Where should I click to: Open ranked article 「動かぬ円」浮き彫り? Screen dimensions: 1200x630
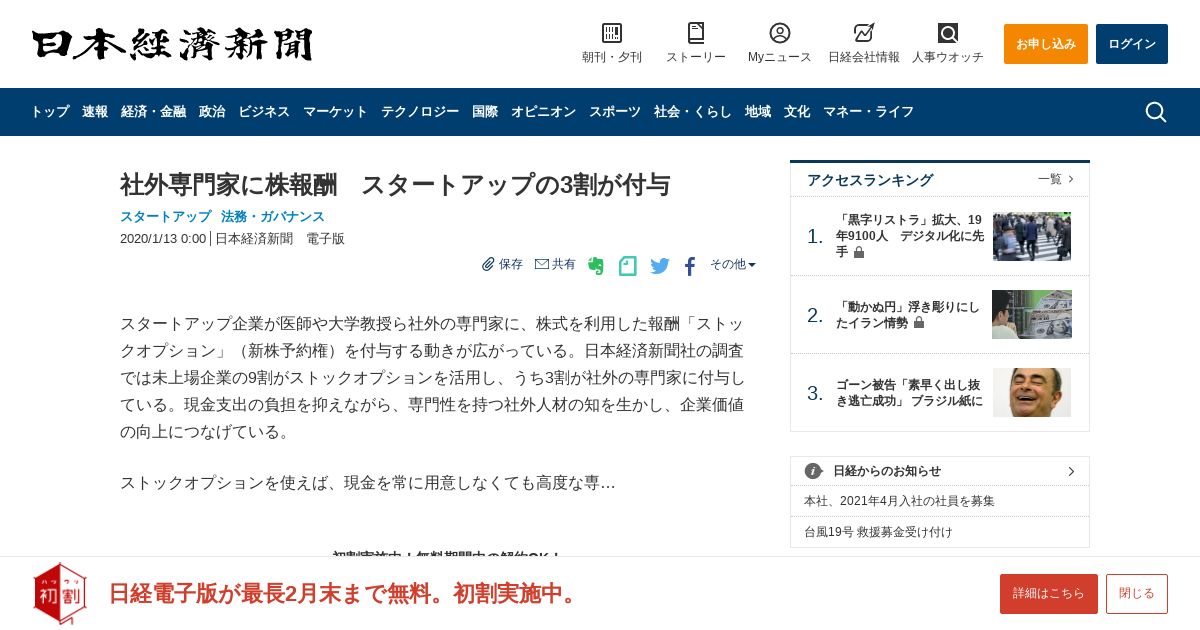click(x=908, y=315)
